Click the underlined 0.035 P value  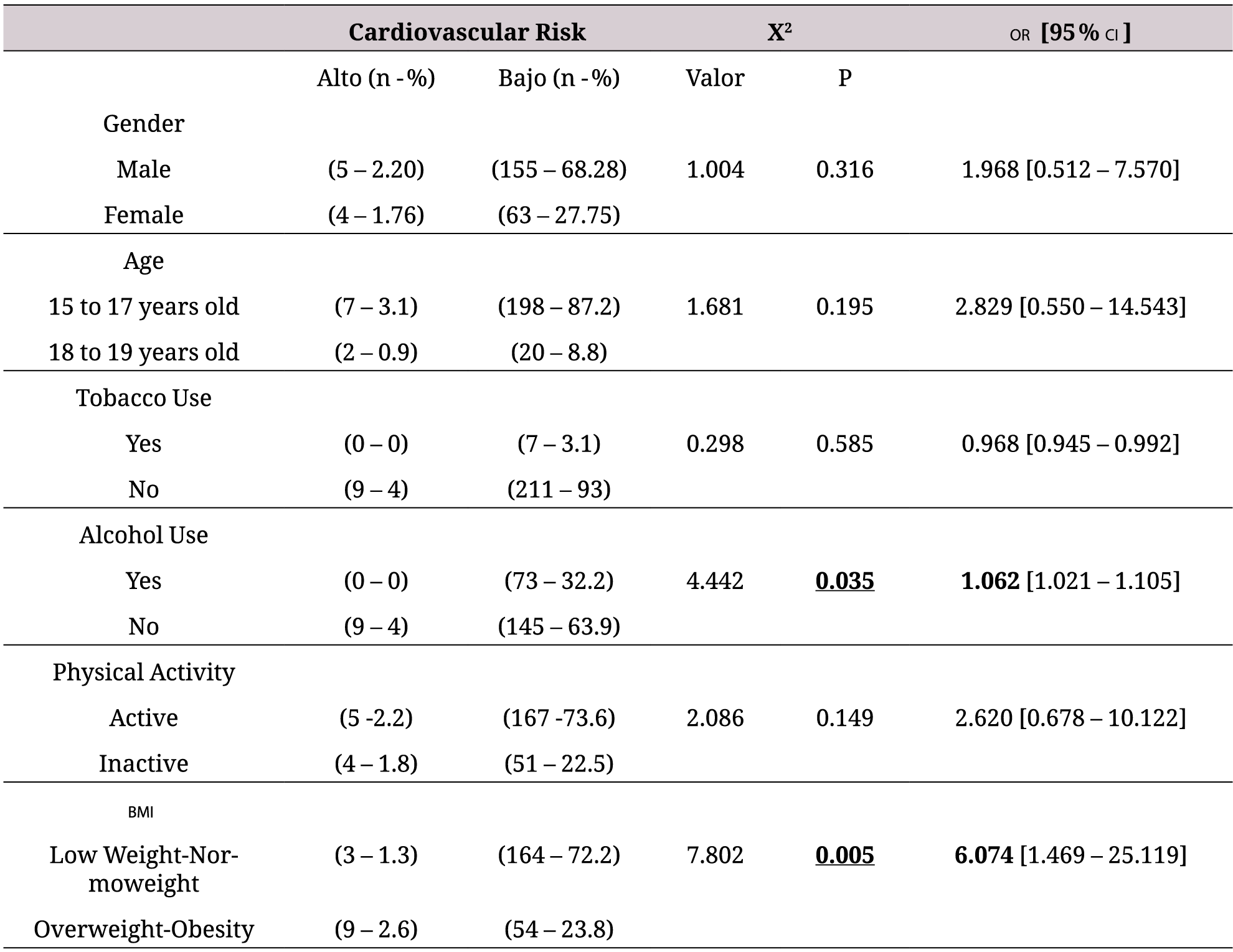844,581
